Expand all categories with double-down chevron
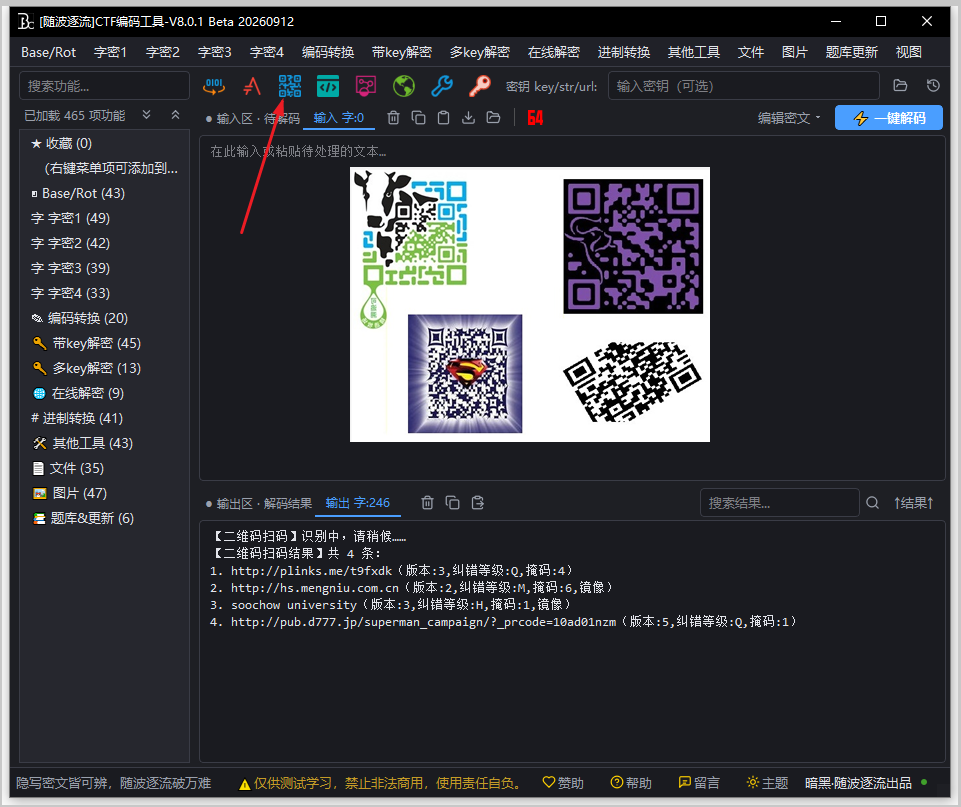This screenshot has height=807, width=961. click(146, 115)
